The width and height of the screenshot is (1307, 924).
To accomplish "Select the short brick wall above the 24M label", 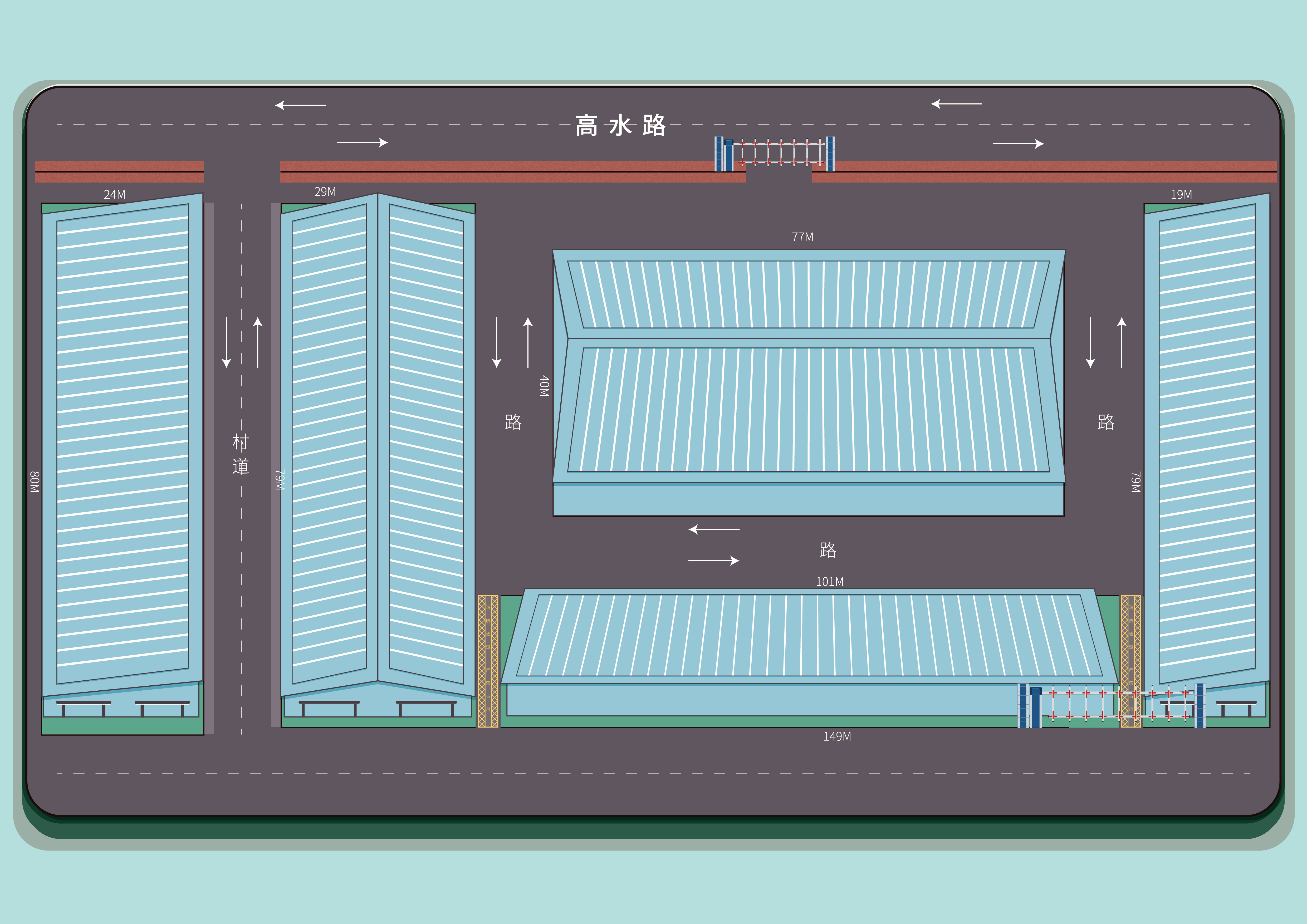I will click(120, 172).
